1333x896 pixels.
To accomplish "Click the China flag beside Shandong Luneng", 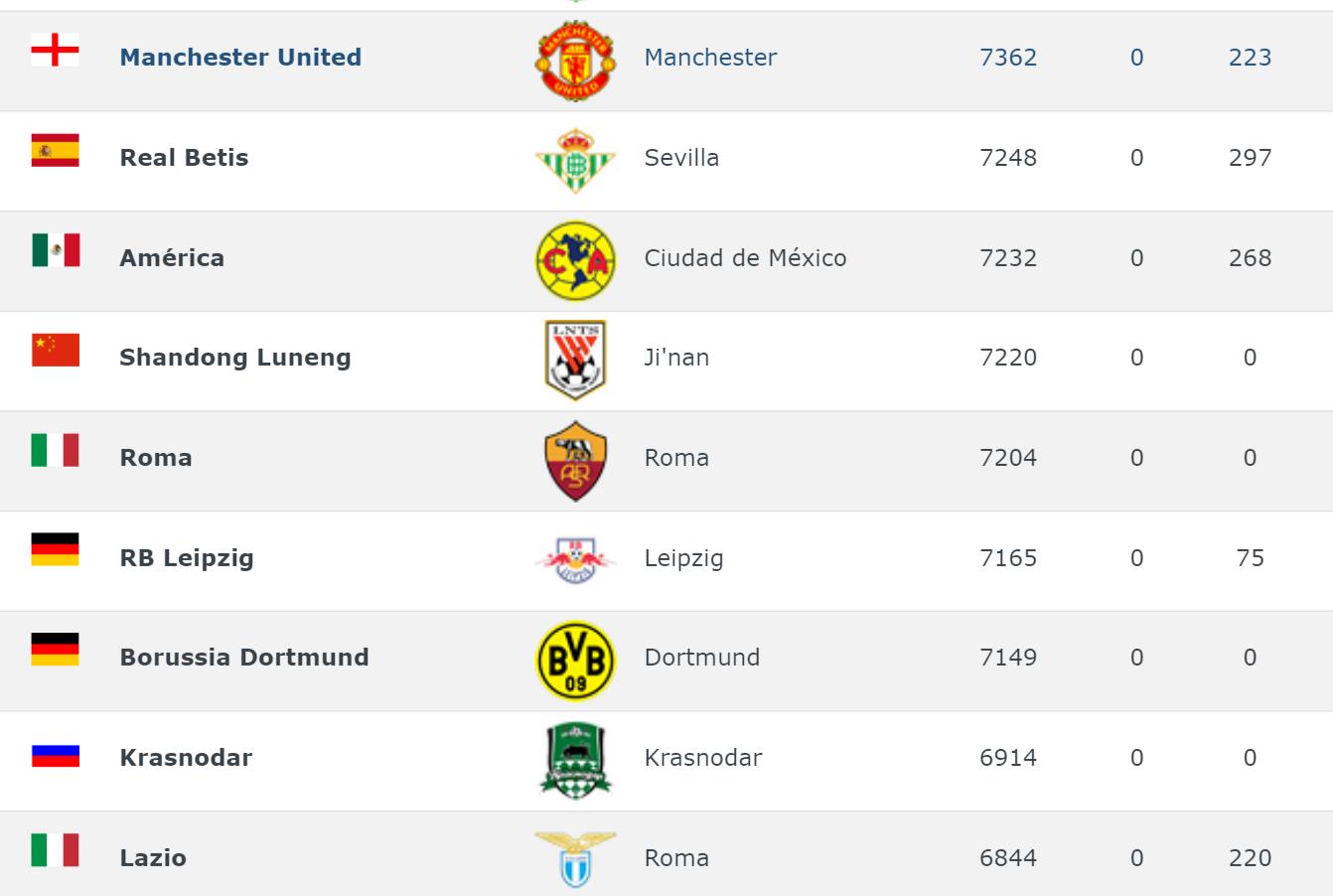I will click(55, 350).
